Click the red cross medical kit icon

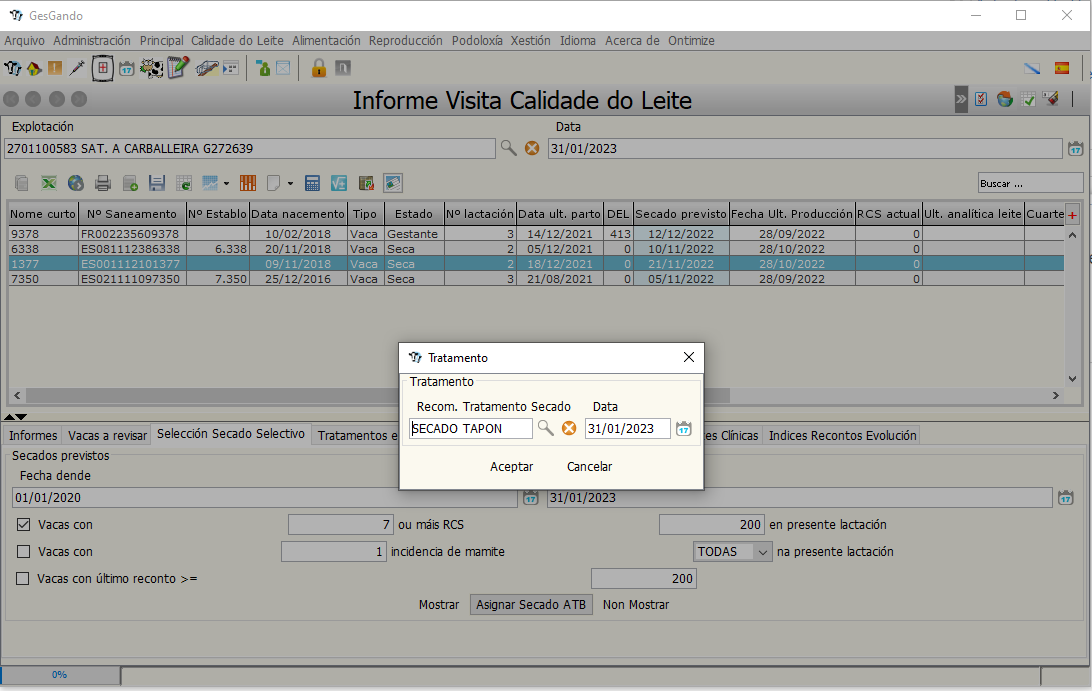tap(102, 68)
